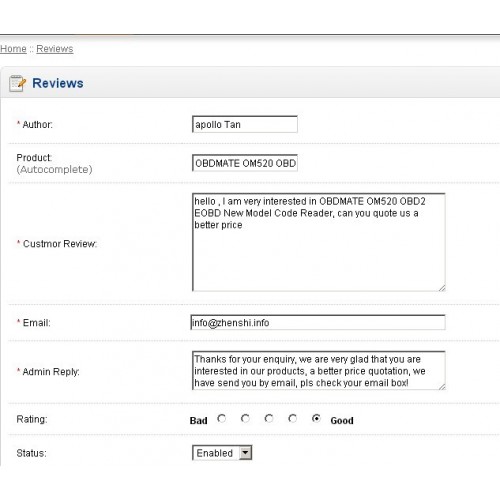500x500 pixels.
Task: Focus the Product autocomplete field
Action: click(x=245, y=163)
